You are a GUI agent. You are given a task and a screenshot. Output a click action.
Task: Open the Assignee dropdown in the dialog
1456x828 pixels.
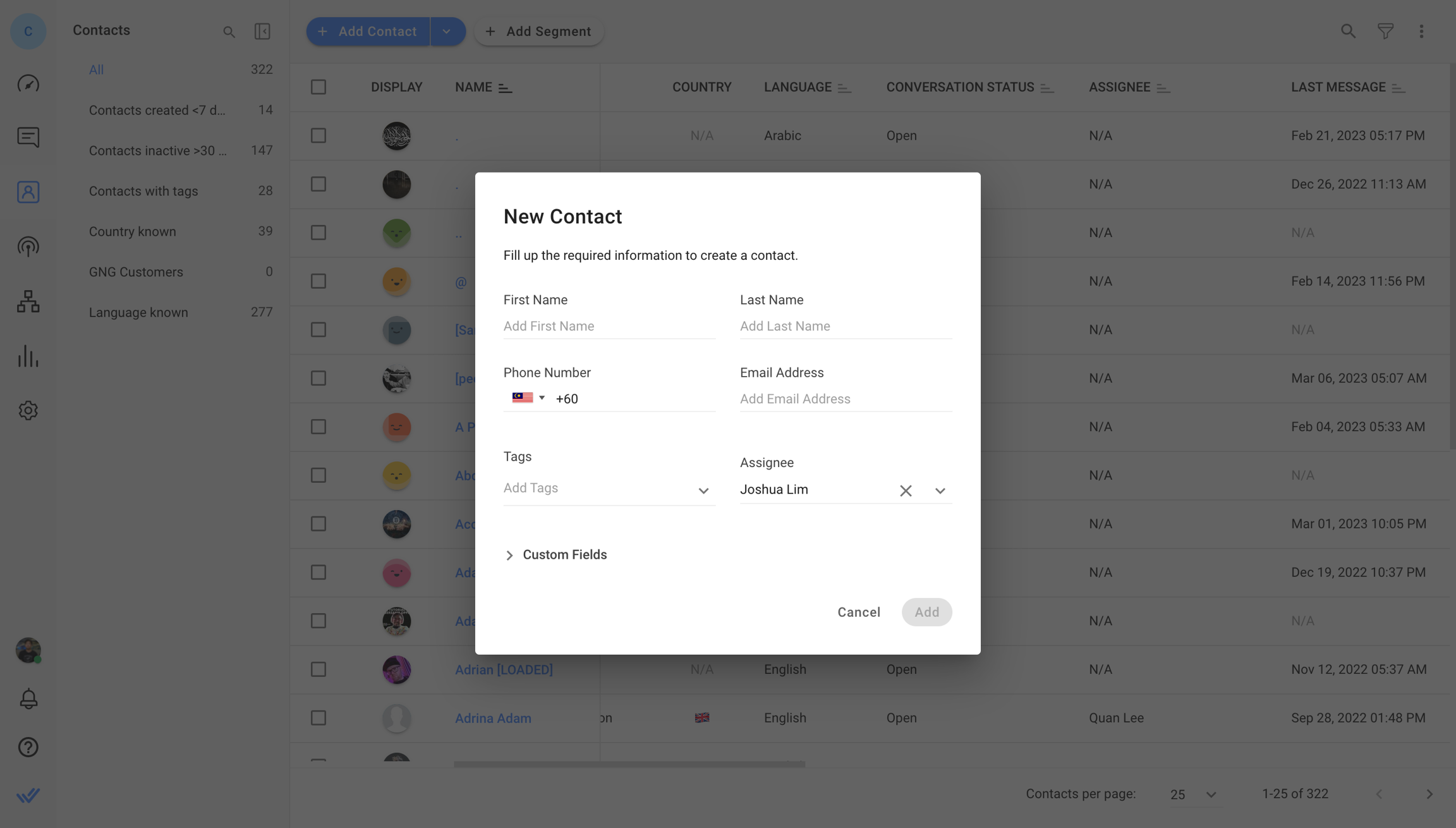click(940, 490)
